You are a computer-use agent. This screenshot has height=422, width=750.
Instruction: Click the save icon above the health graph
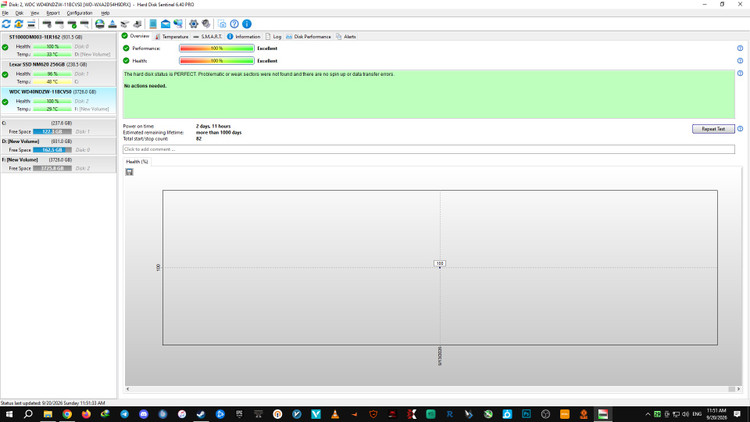tap(129, 172)
